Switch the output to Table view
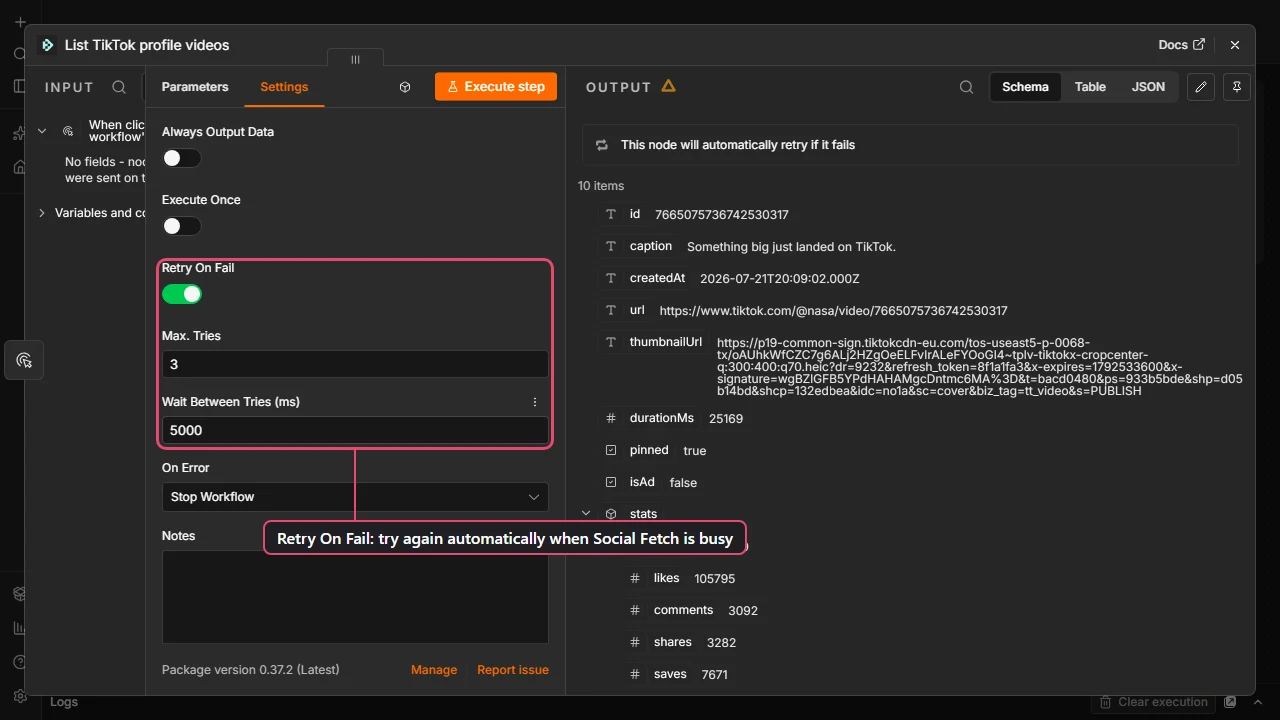 click(1090, 87)
